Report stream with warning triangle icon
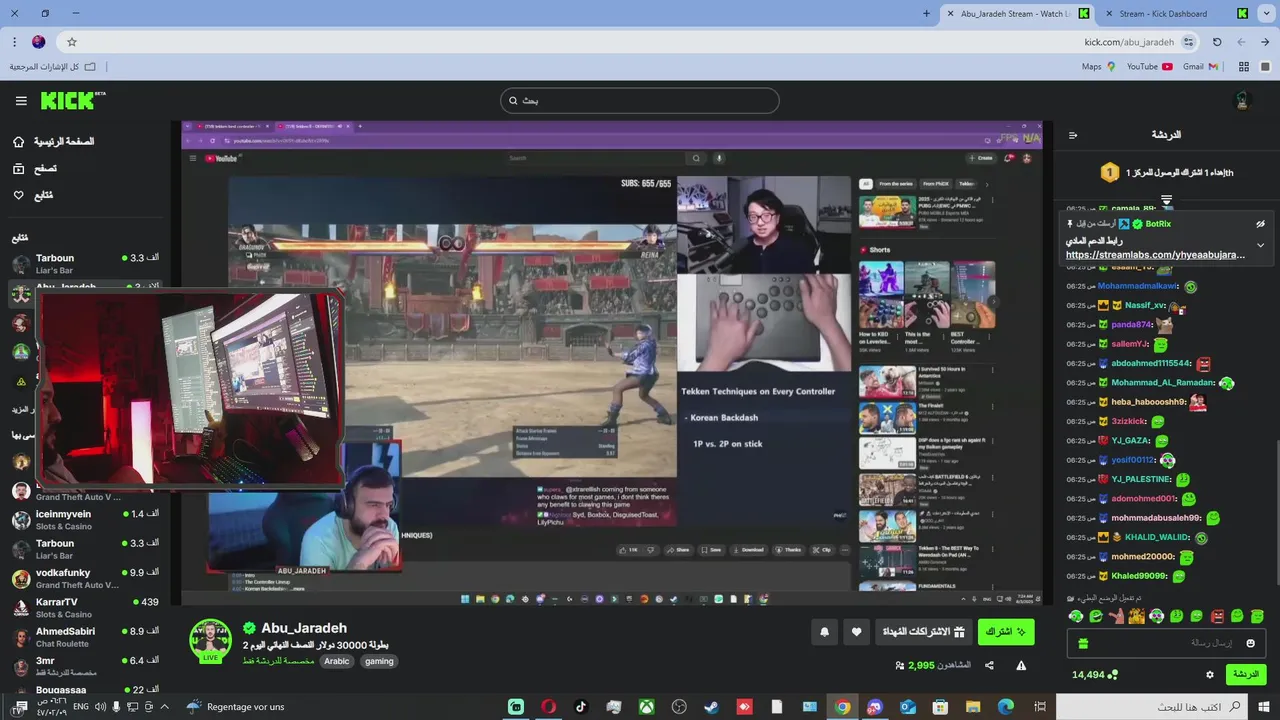The width and height of the screenshot is (1280, 720). (x=1021, y=665)
